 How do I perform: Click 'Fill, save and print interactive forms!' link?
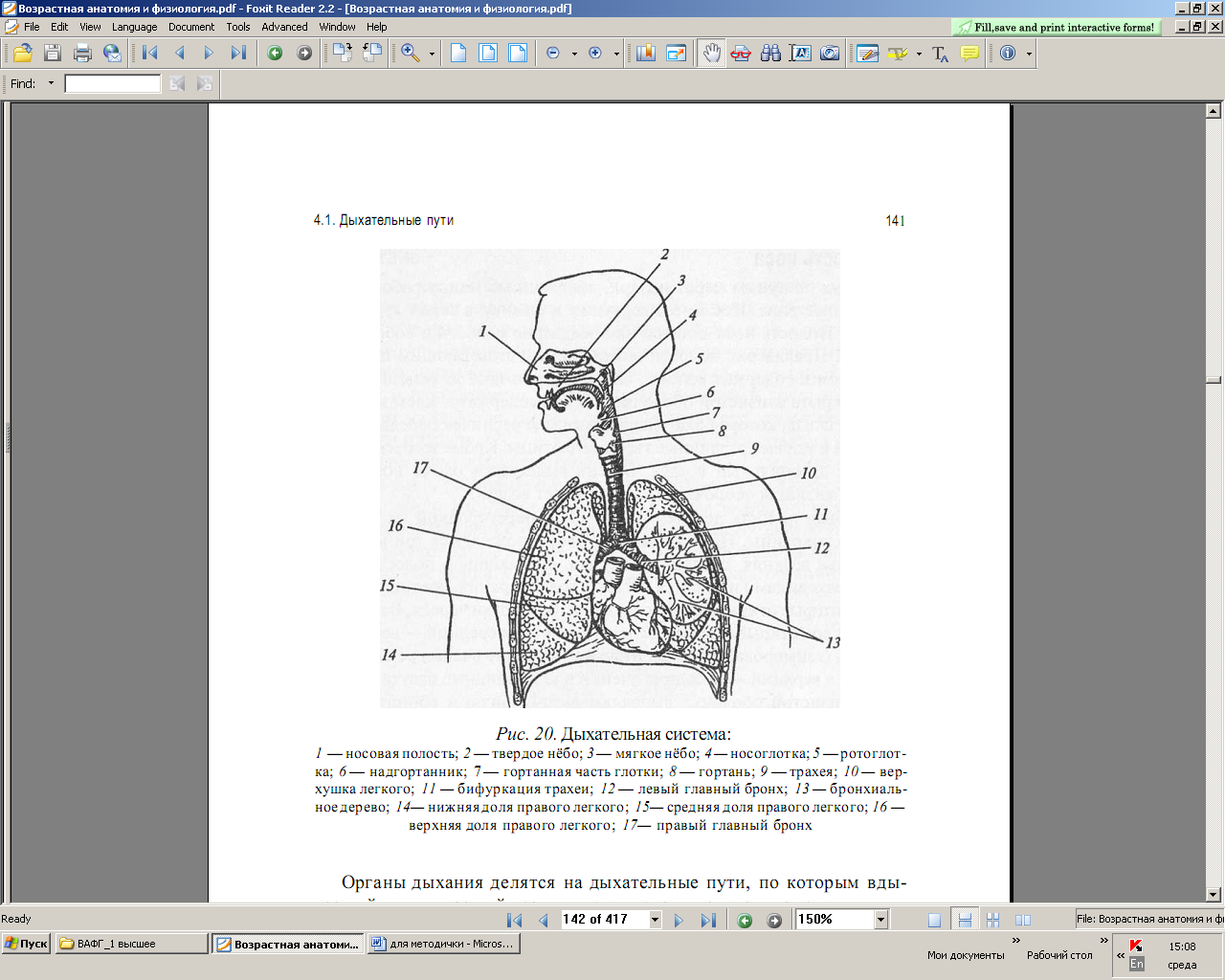(x=1063, y=28)
